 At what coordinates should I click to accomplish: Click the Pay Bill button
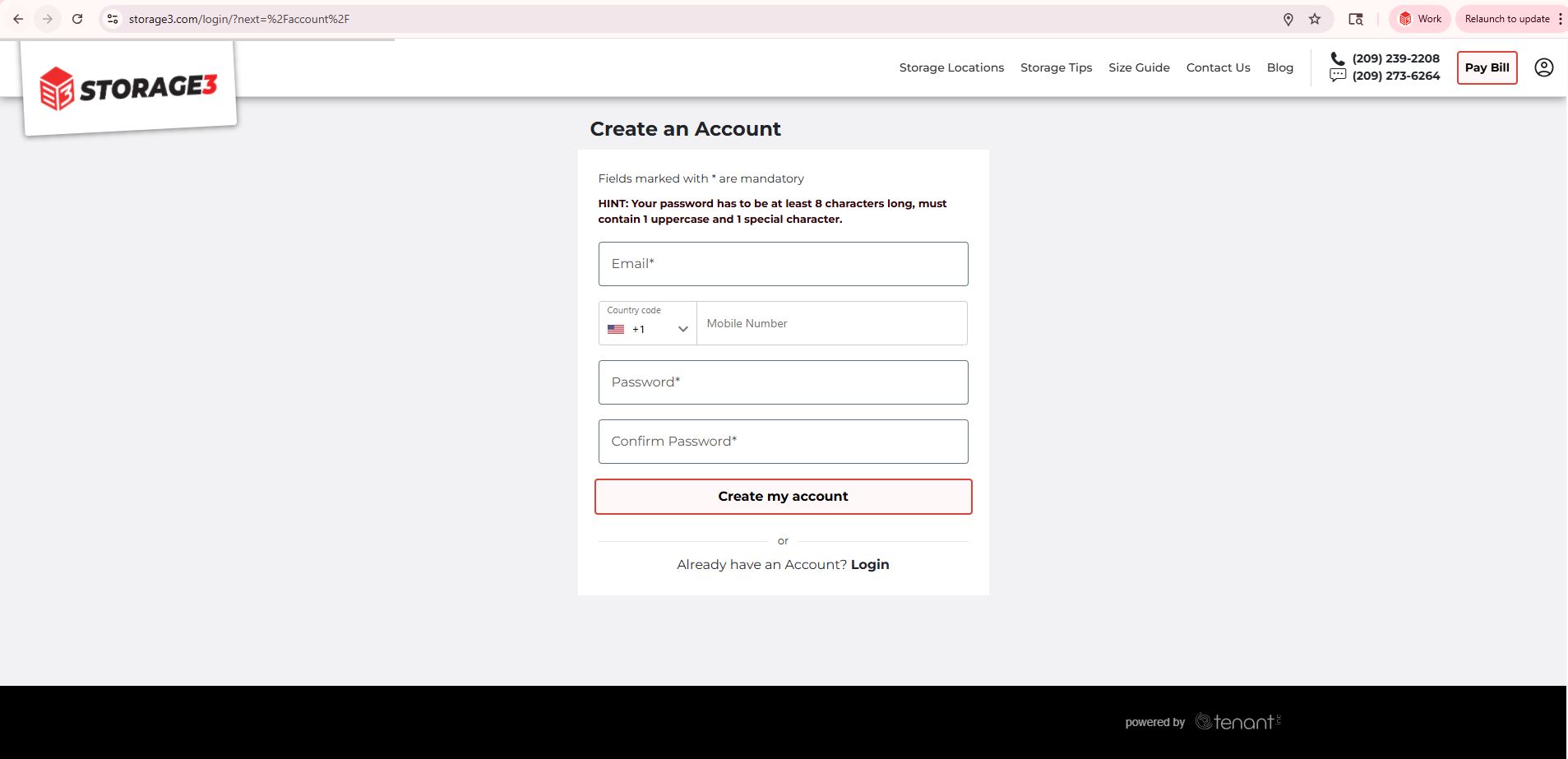(1487, 67)
